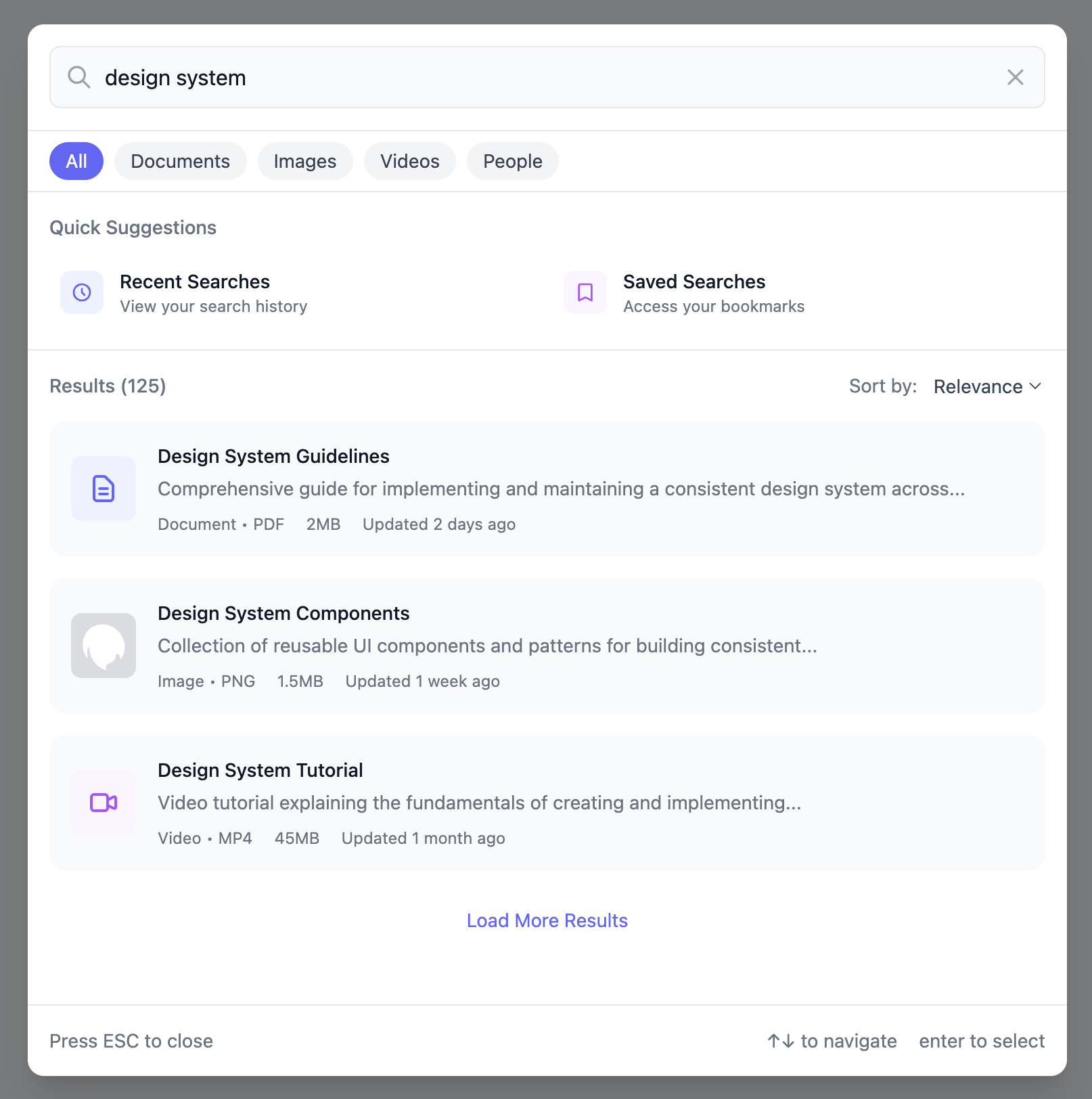This screenshot has width=1092, height=1099.
Task: Click the 'Video tutorial explaining the fundamentals' description
Action: 479,803
